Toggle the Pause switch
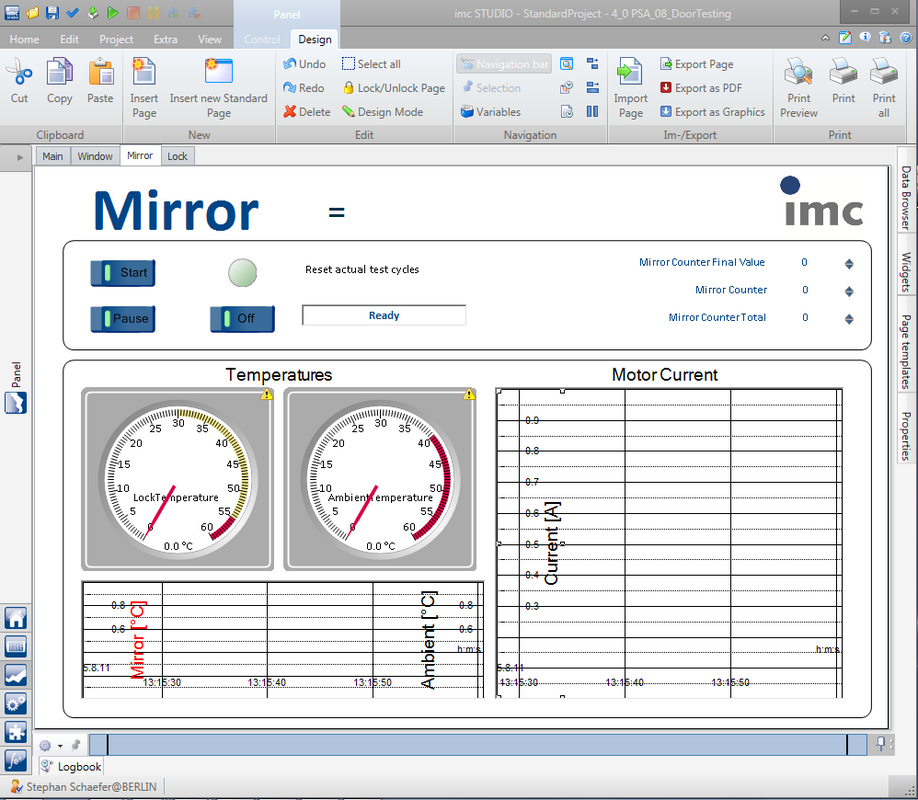 click(x=123, y=318)
